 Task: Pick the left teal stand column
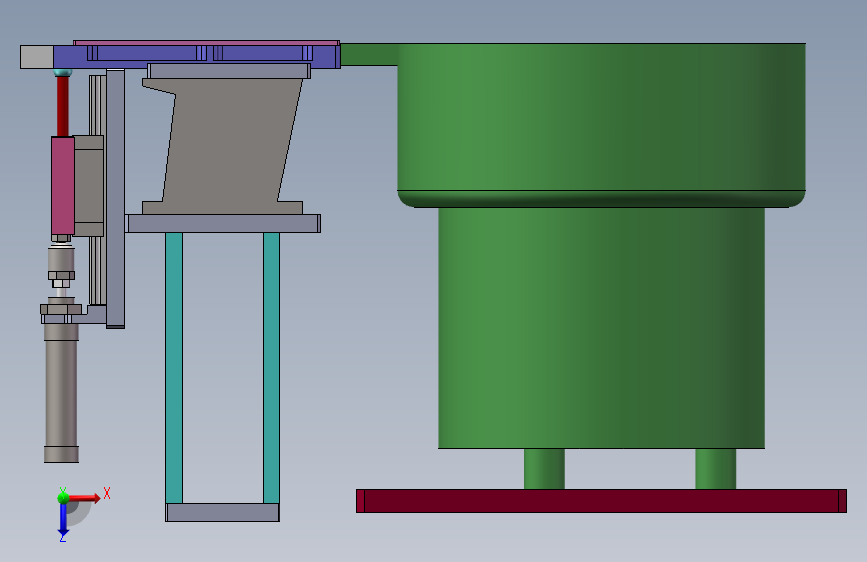coord(174,368)
